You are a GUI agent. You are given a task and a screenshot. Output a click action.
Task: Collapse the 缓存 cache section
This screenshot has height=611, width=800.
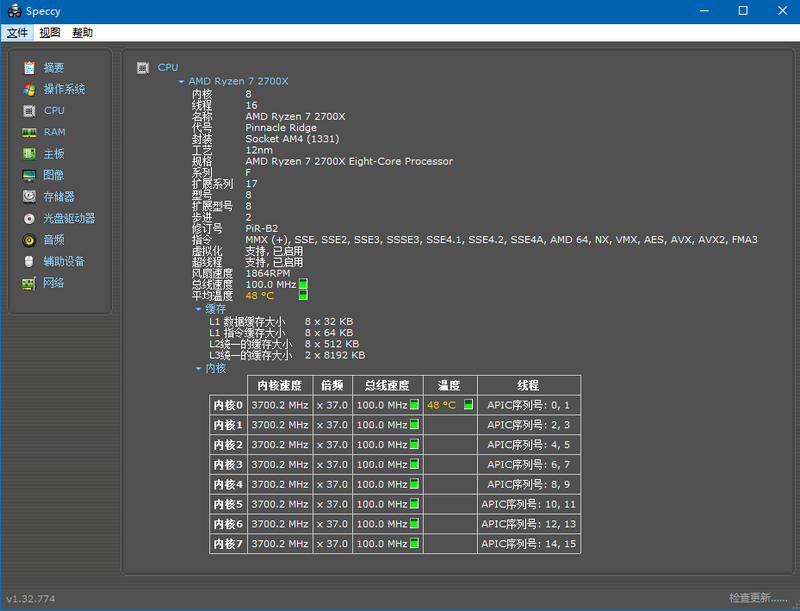[x=198, y=310]
